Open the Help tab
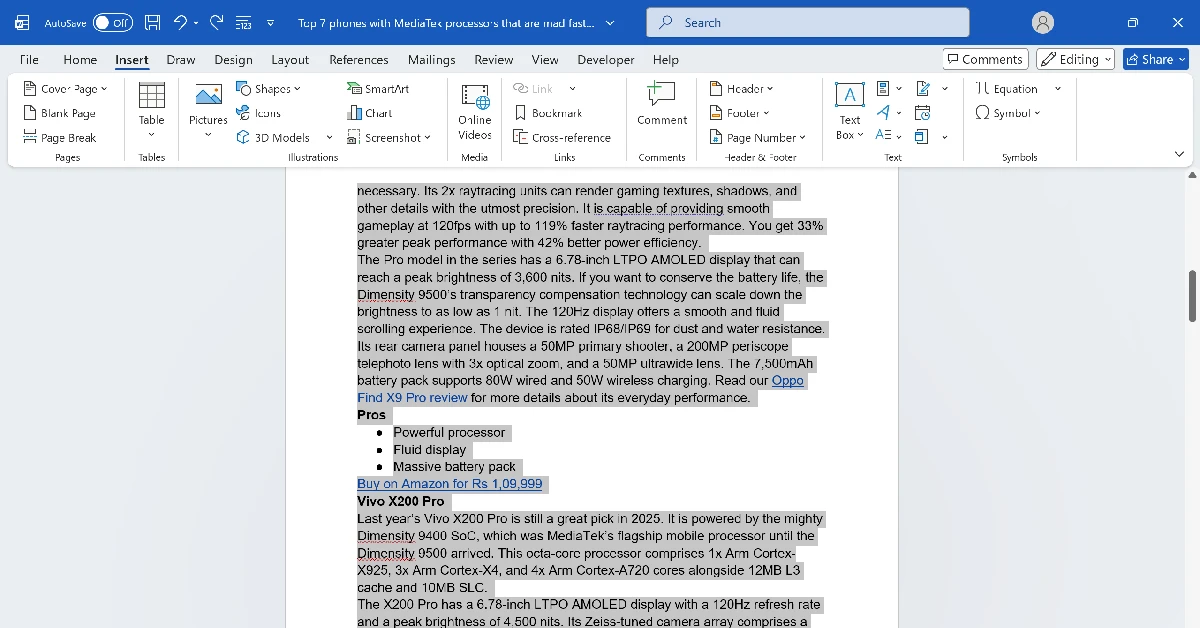This screenshot has width=1200, height=628. coord(666,59)
